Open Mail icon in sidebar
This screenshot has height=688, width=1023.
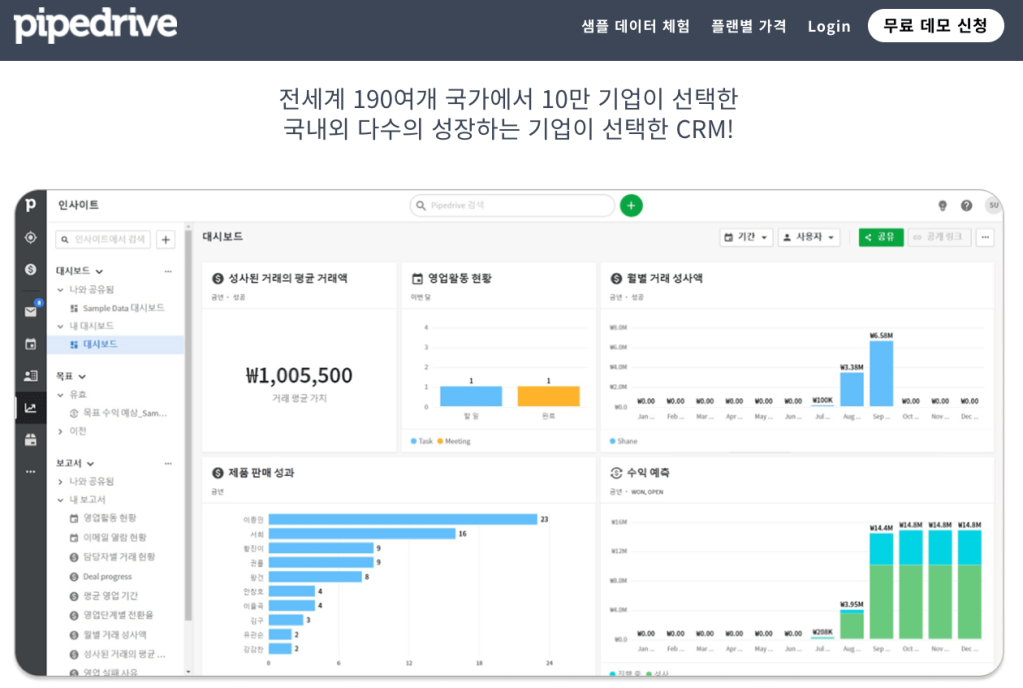pos(30,311)
